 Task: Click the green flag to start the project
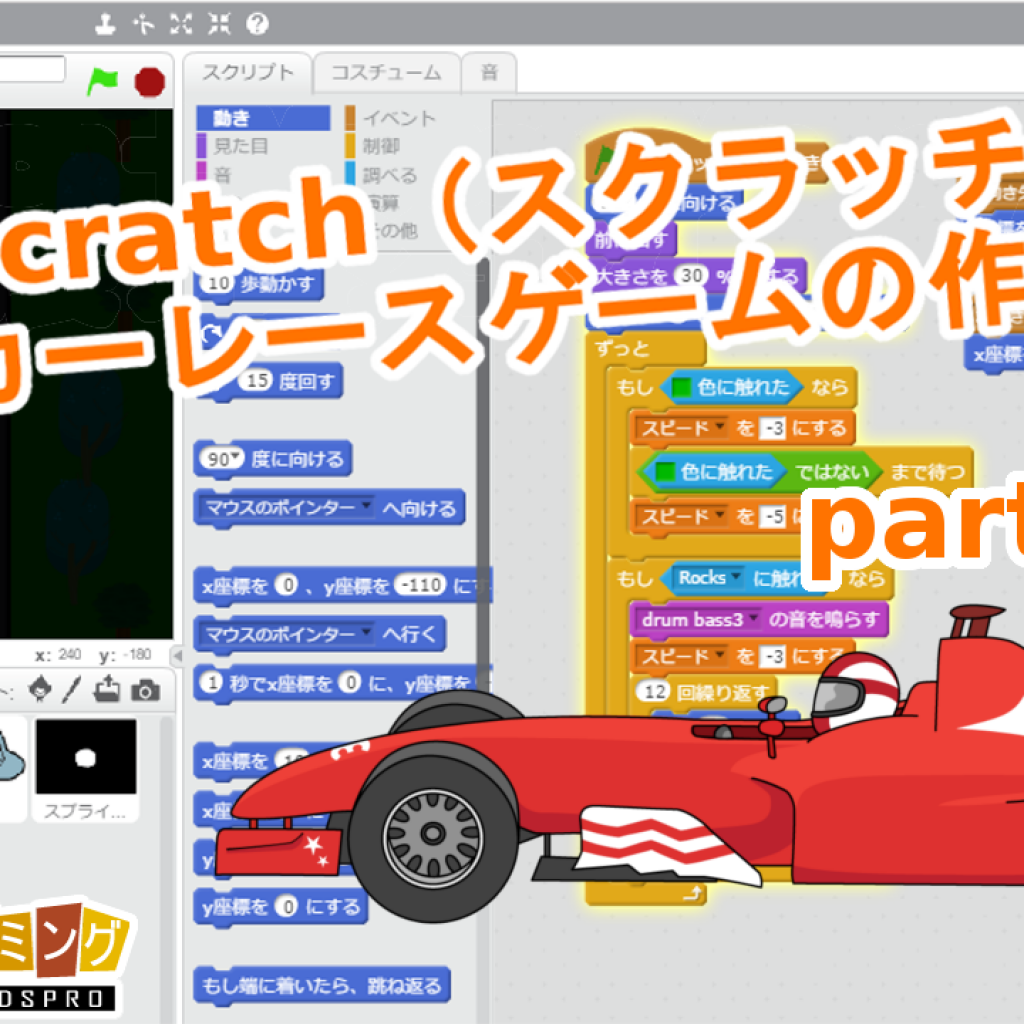[x=102, y=81]
